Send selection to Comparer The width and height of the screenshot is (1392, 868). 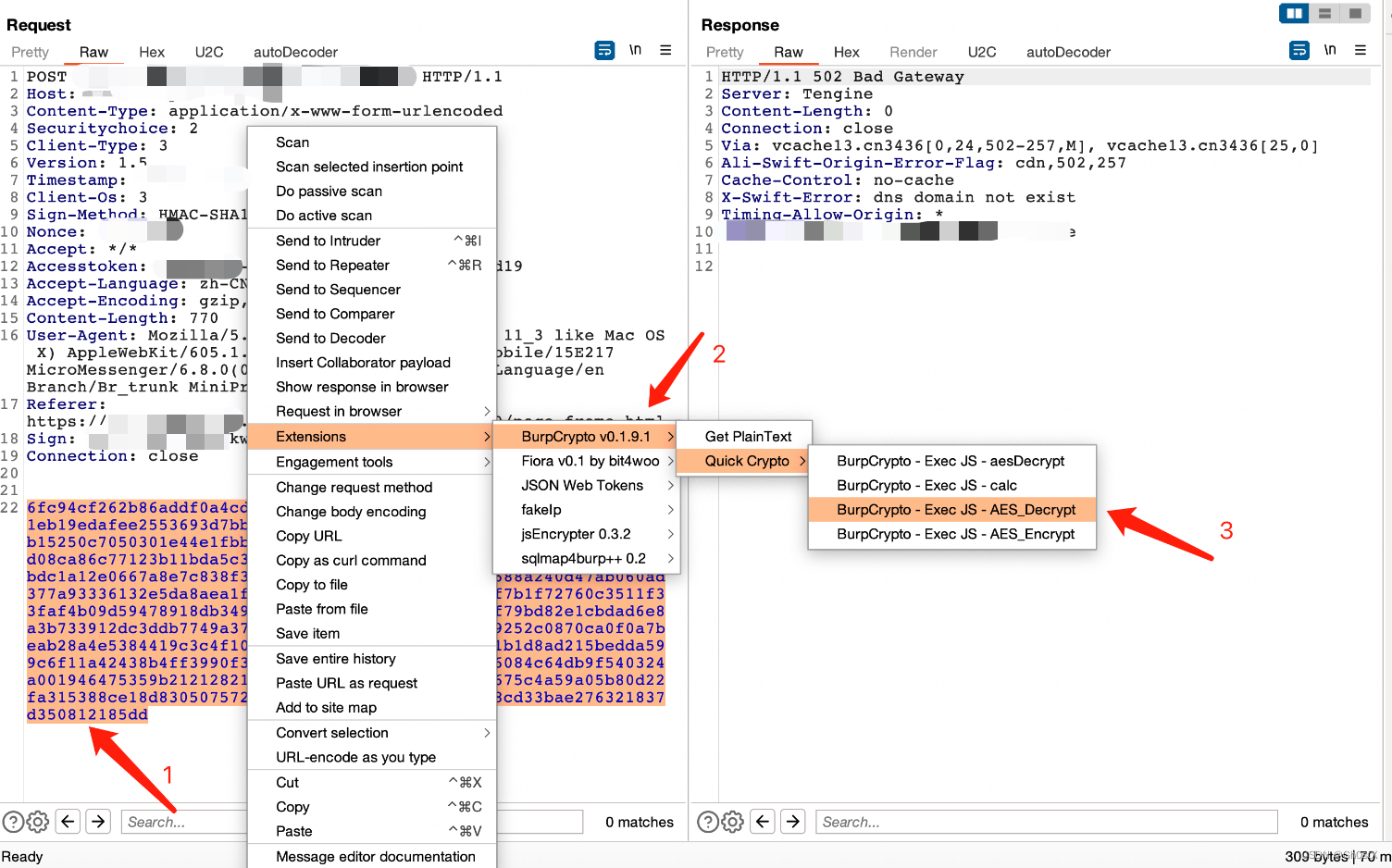pyautogui.click(x=372, y=314)
